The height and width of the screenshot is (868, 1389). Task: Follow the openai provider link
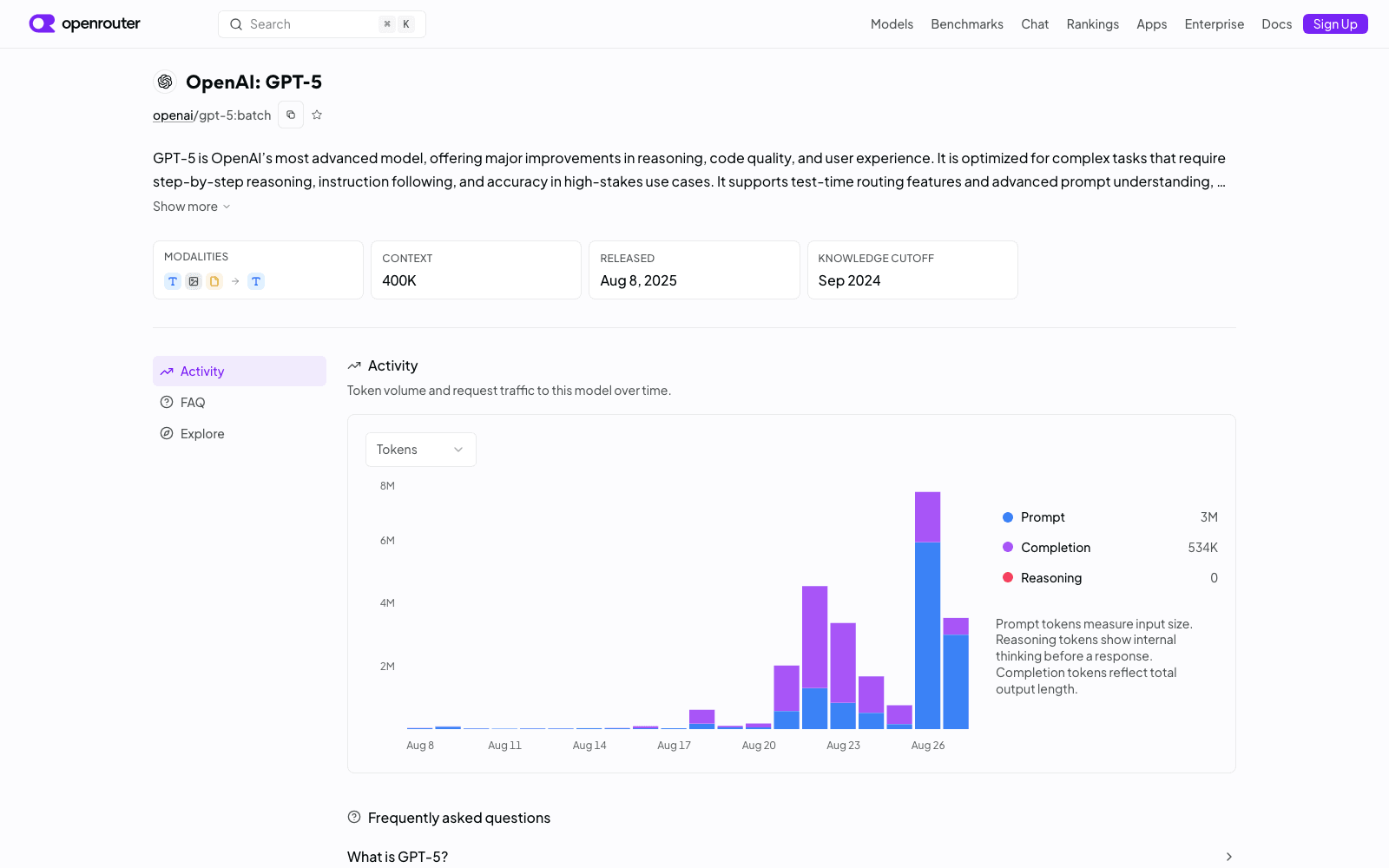click(173, 115)
